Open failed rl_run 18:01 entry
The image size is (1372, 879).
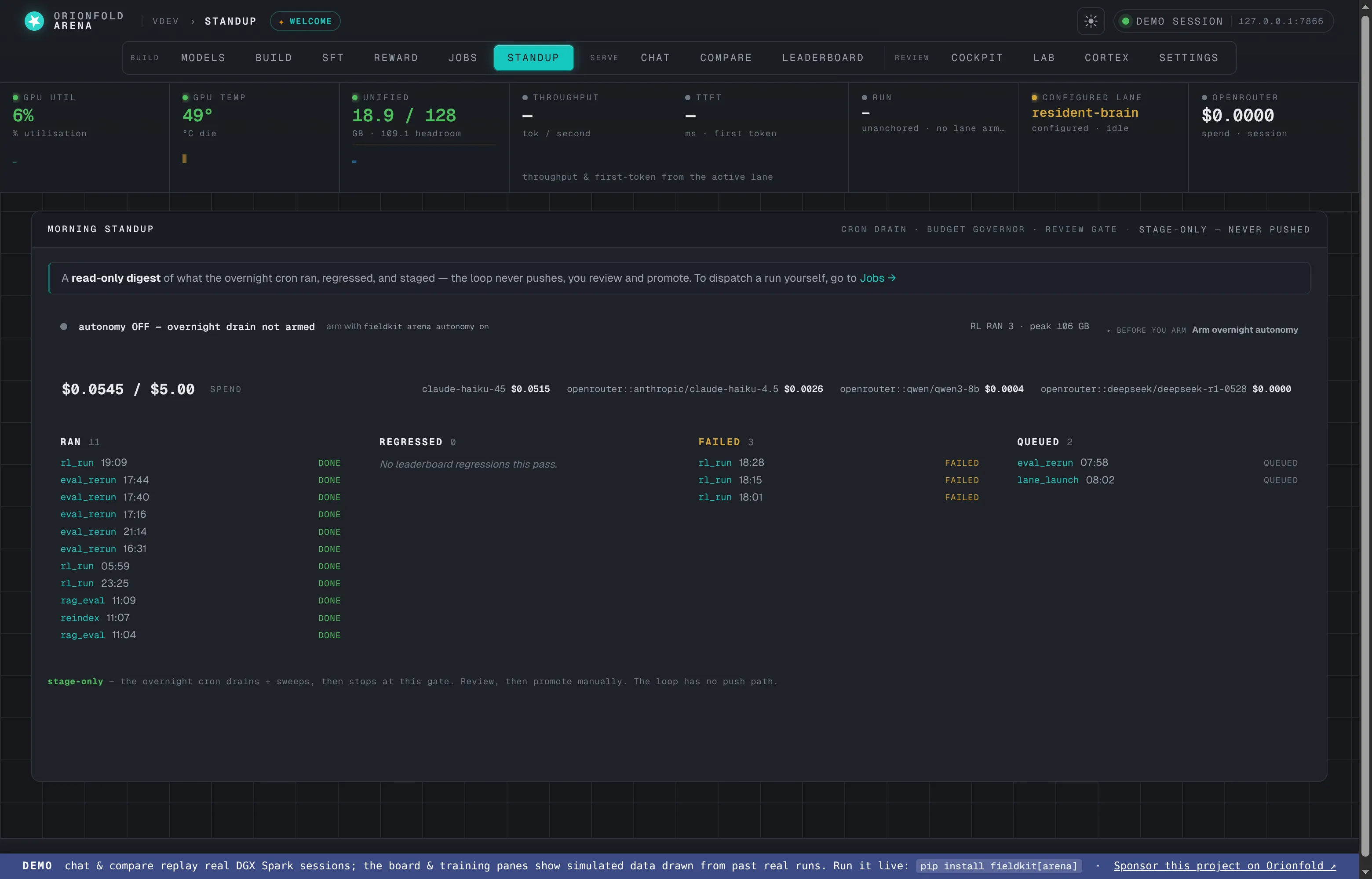(839, 497)
